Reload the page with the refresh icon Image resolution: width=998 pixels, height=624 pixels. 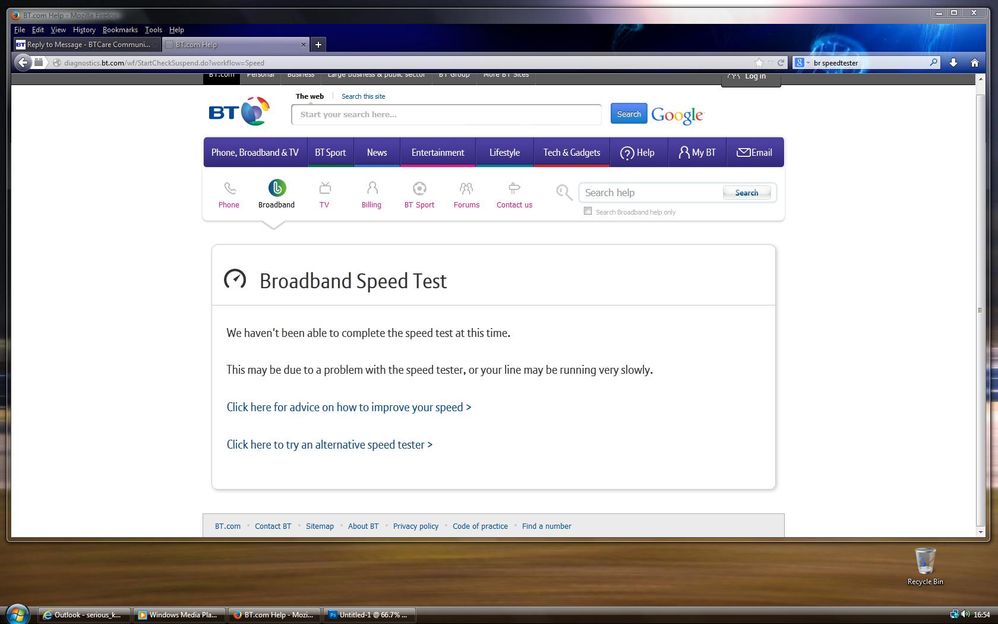coord(781,62)
